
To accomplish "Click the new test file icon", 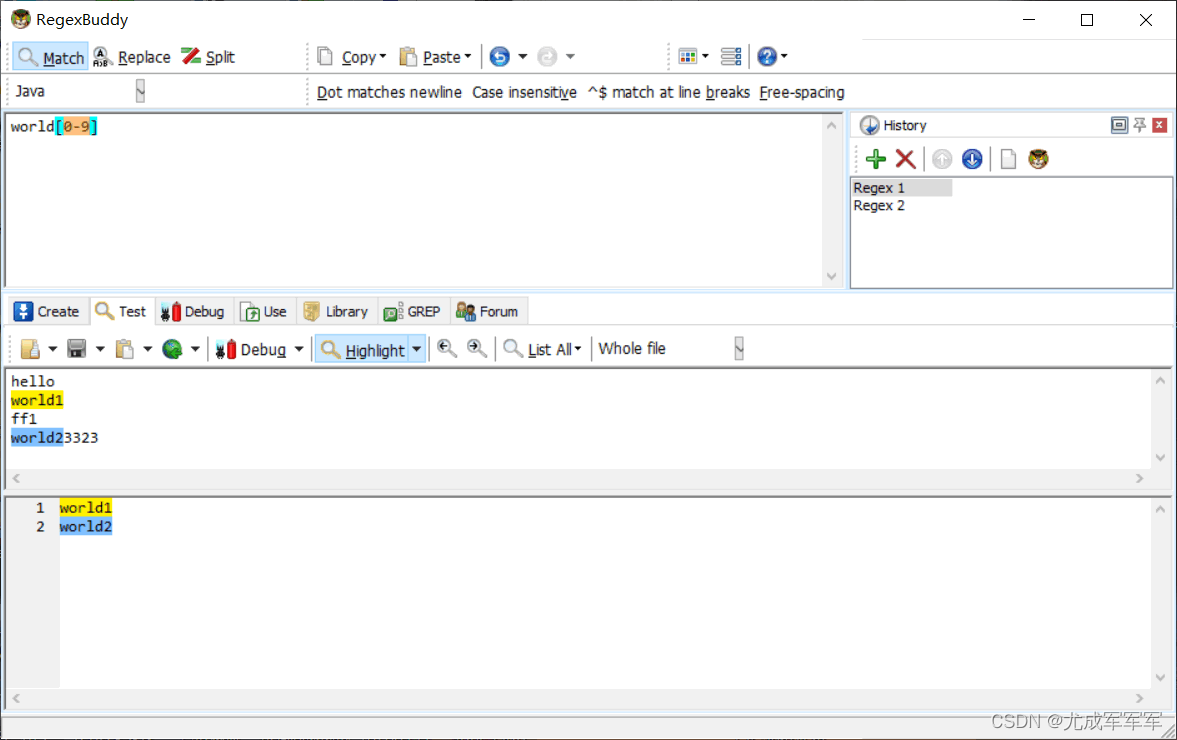I will [x=31, y=349].
